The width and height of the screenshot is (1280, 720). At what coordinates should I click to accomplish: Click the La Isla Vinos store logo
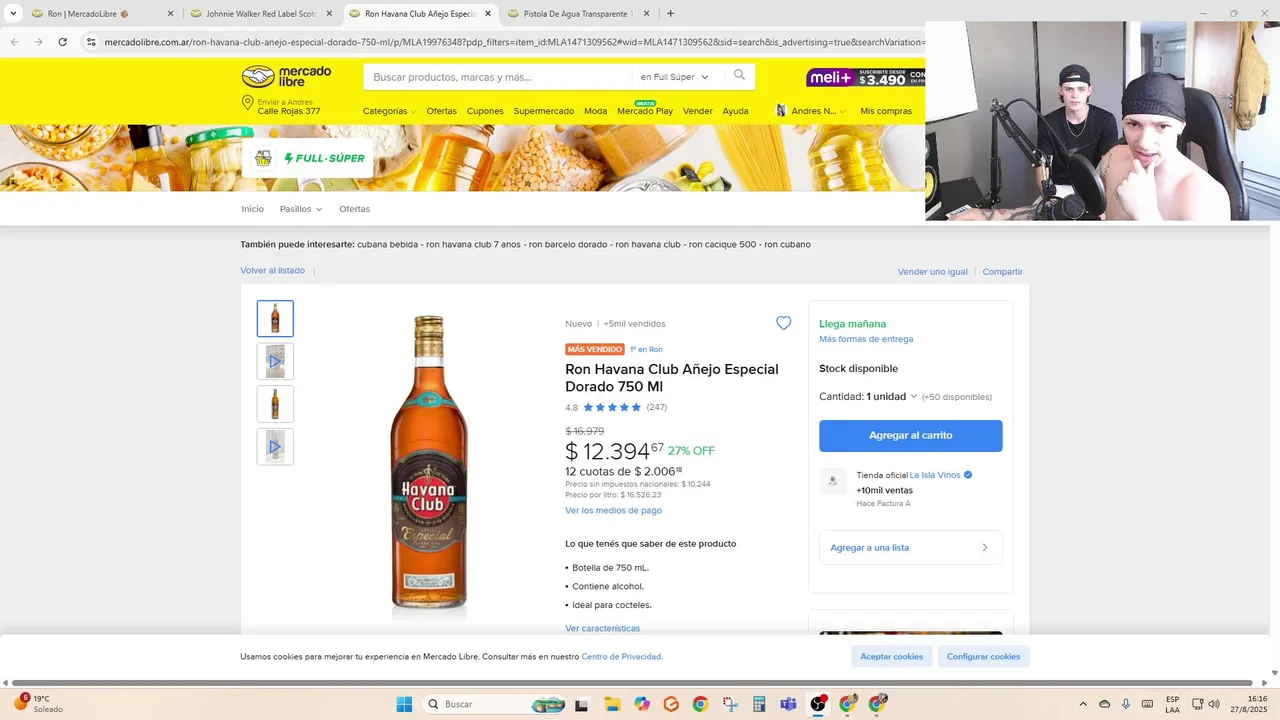coord(833,481)
